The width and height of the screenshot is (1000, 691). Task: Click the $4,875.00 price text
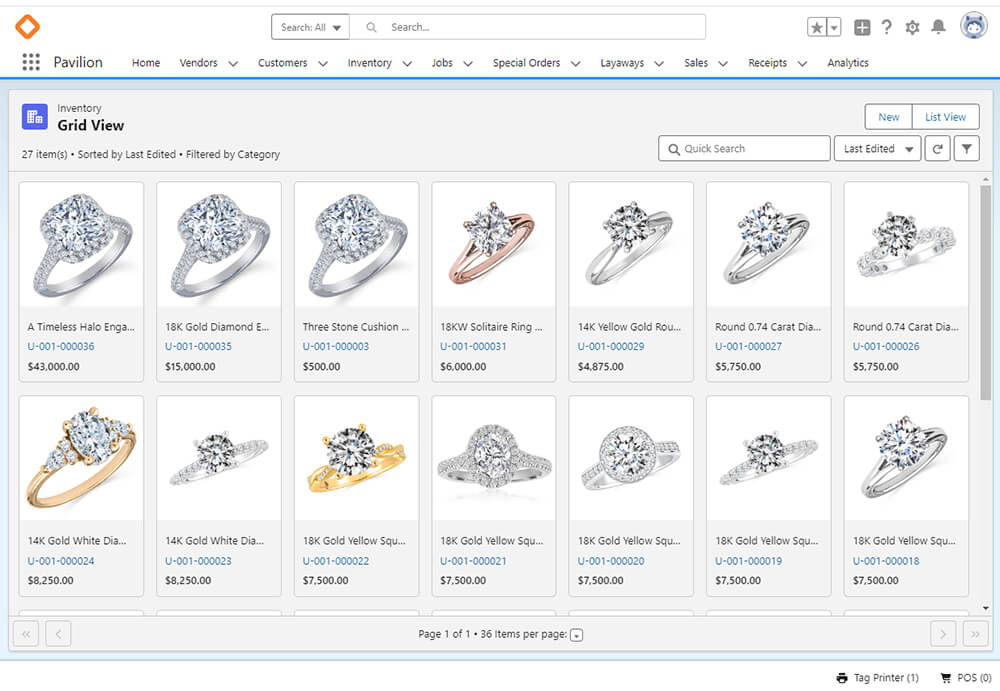click(601, 367)
